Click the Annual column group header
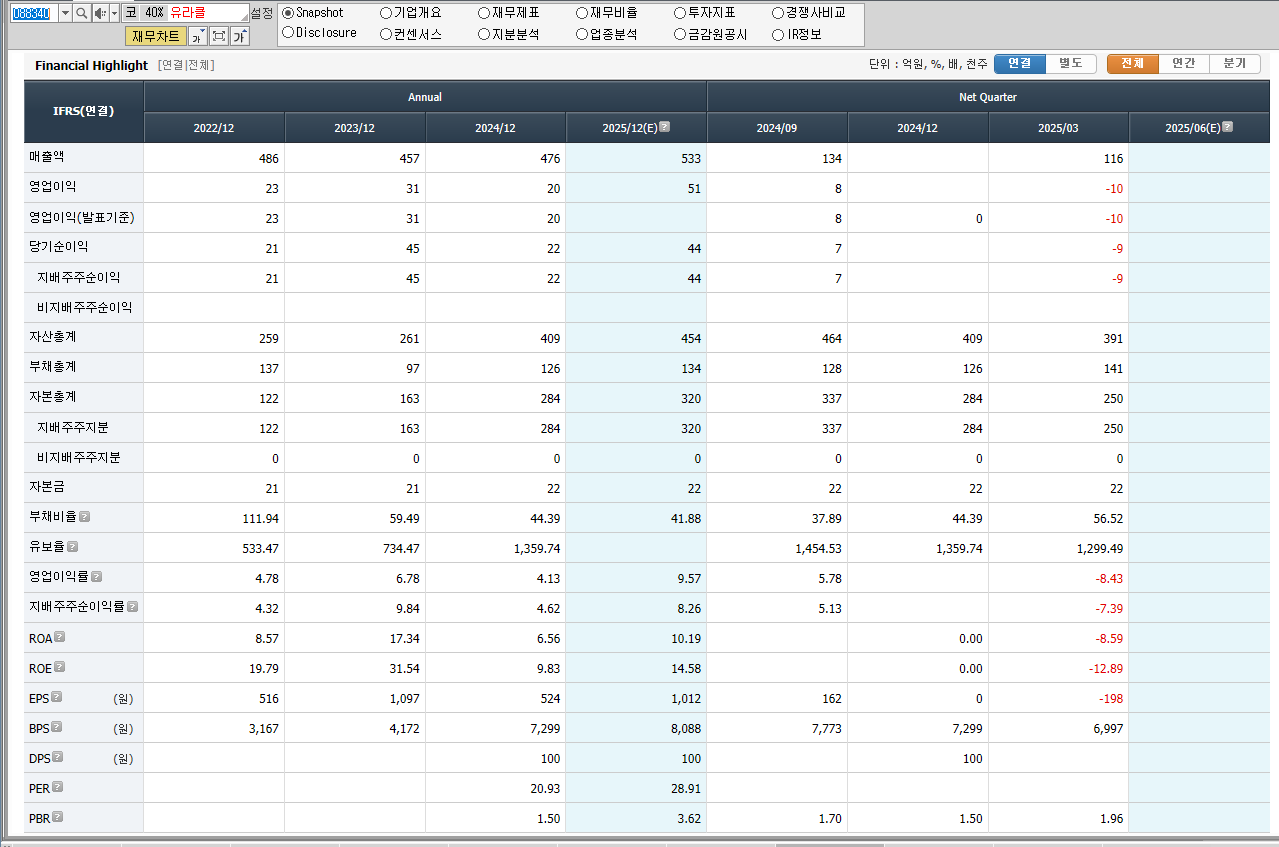 click(425, 97)
